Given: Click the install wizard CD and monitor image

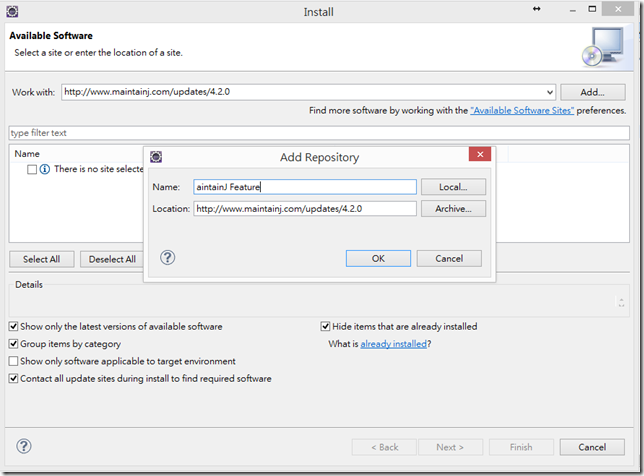Looking at the screenshot, I should 604,46.
